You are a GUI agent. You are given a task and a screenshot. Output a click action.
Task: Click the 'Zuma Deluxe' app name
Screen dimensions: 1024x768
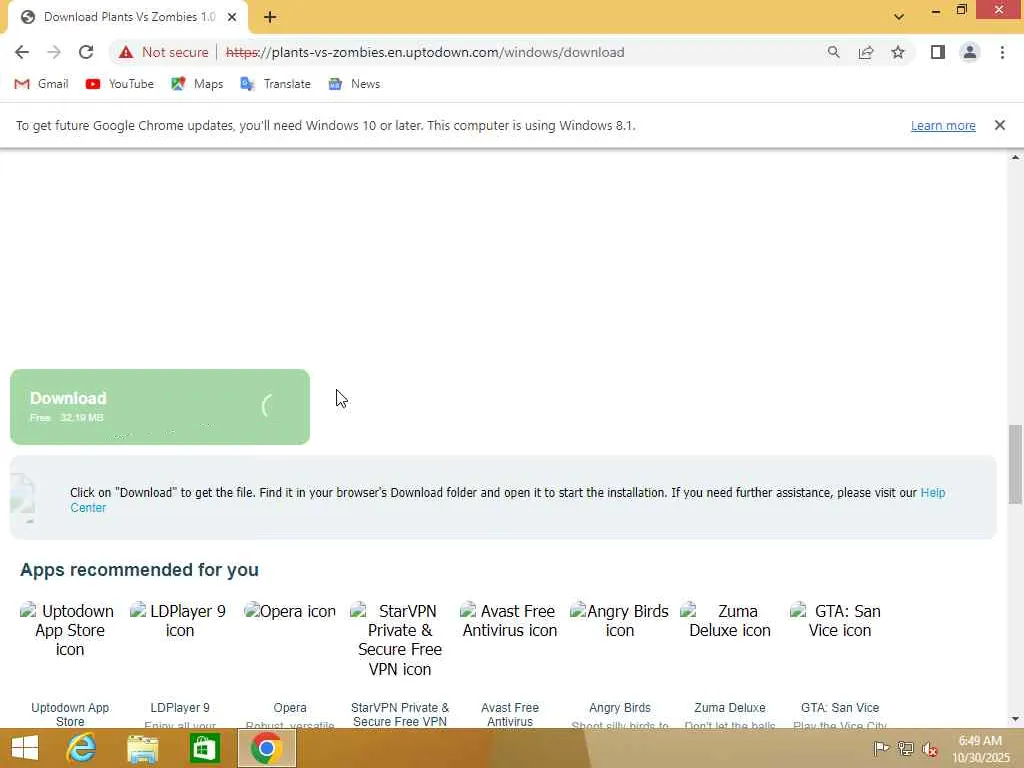[x=730, y=708]
